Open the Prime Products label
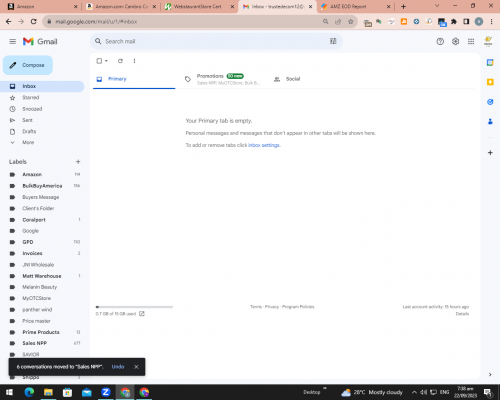The height and width of the screenshot is (400, 500). (x=42, y=332)
